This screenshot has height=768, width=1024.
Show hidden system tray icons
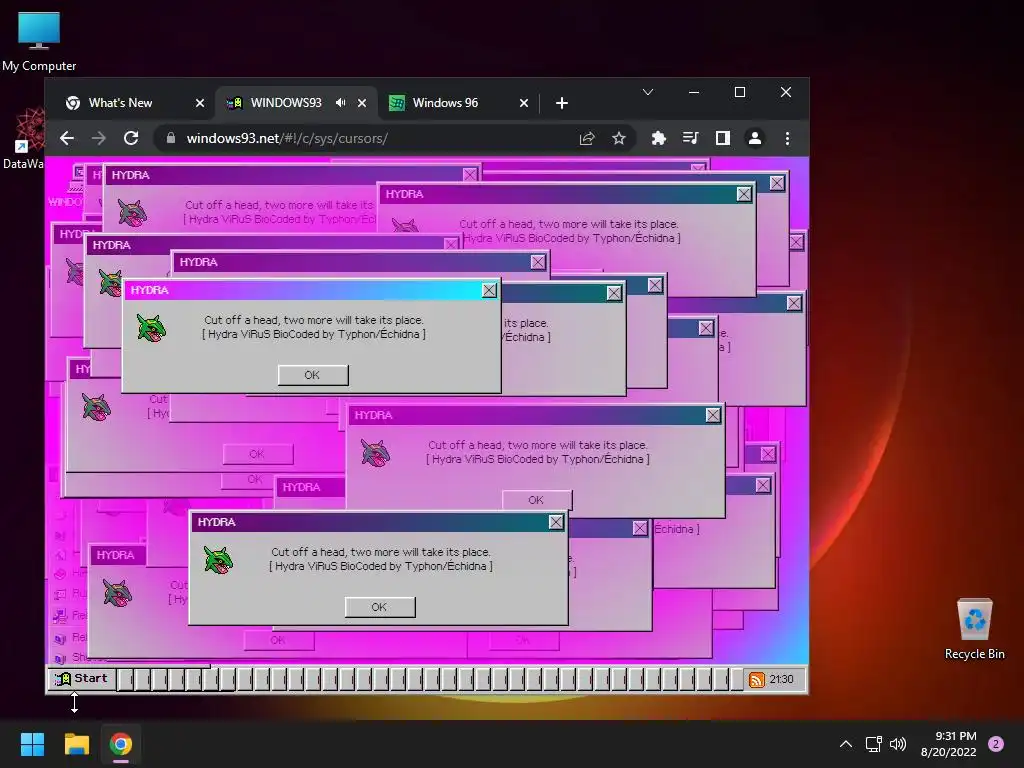coord(845,744)
